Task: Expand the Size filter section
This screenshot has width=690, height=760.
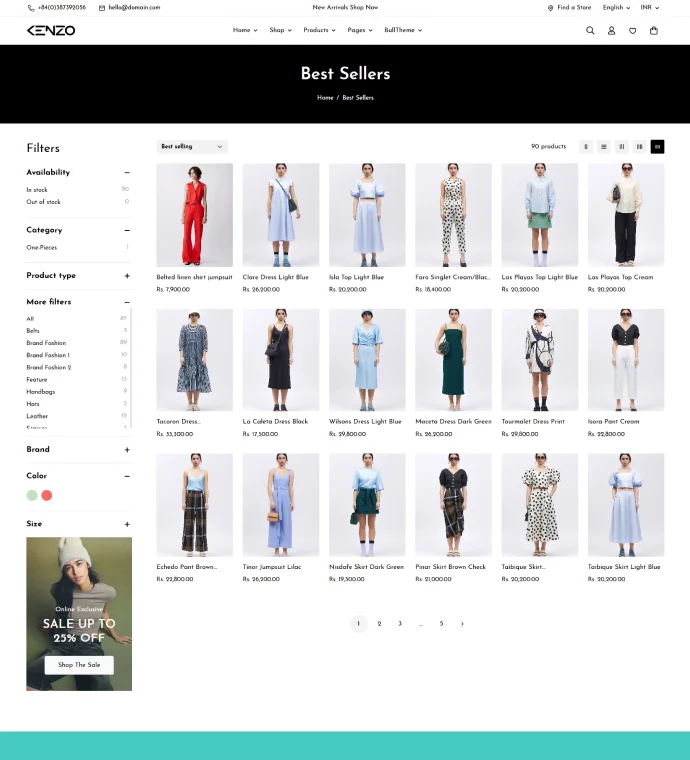Action: [127, 524]
